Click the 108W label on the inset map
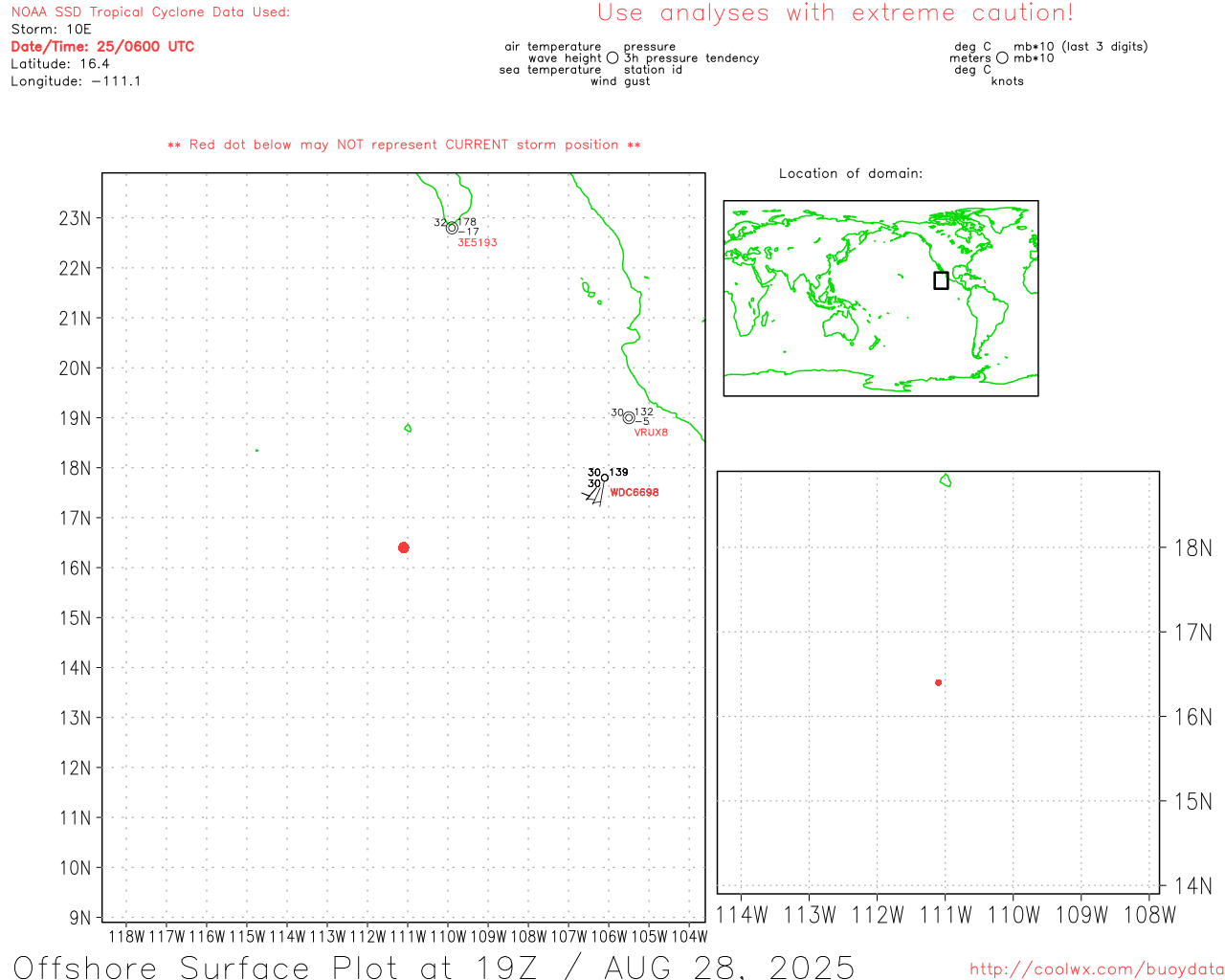This screenshot has height=980, width=1225. [1149, 915]
